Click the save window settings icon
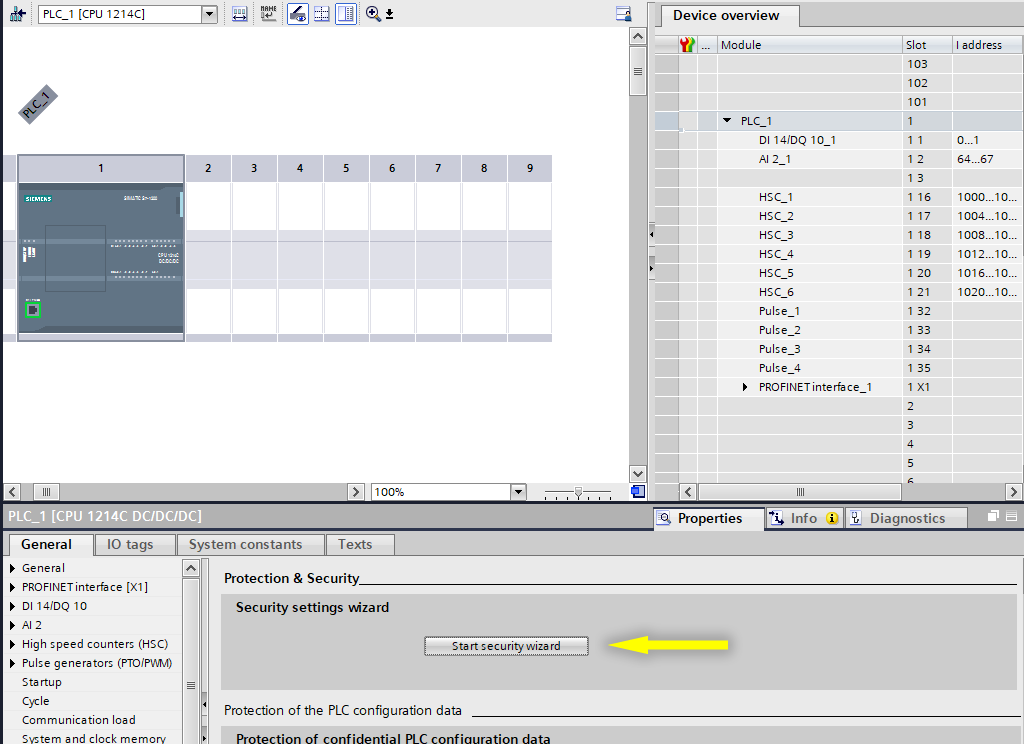This screenshot has width=1024, height=744. click(x=624, y=14)
